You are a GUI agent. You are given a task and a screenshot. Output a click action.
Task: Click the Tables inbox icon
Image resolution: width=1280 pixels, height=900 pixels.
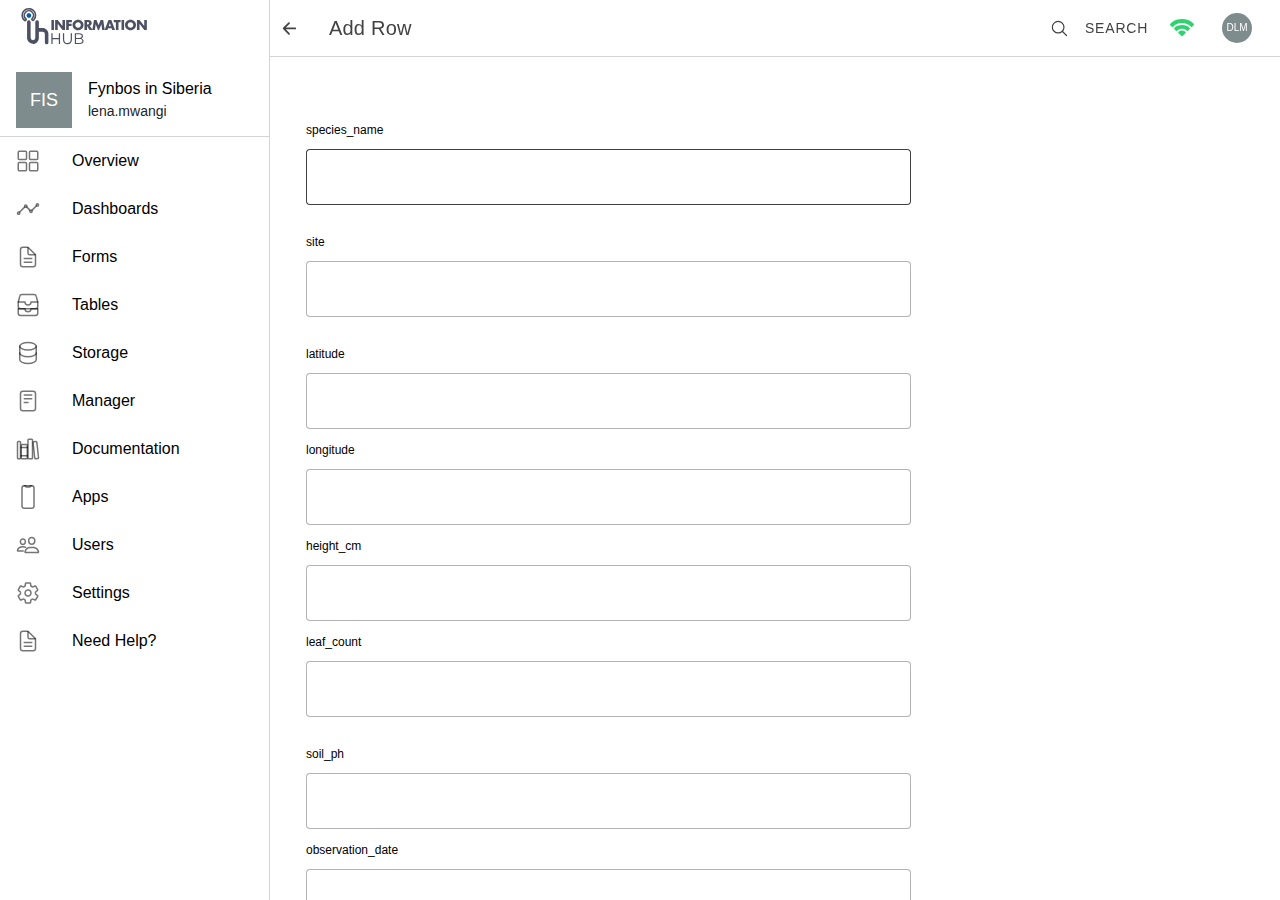click(28, 305)
